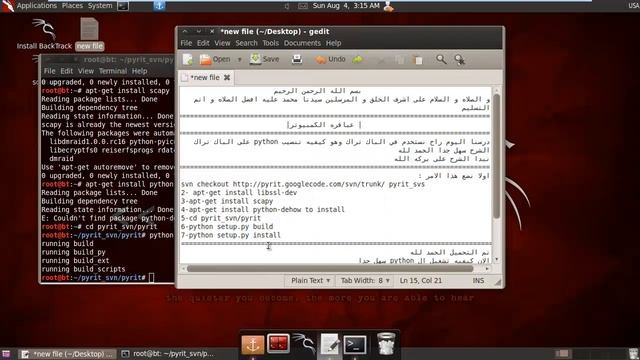
Task: Click the gedit horizontal scrollbar thumb
Action: pos(330,269)
